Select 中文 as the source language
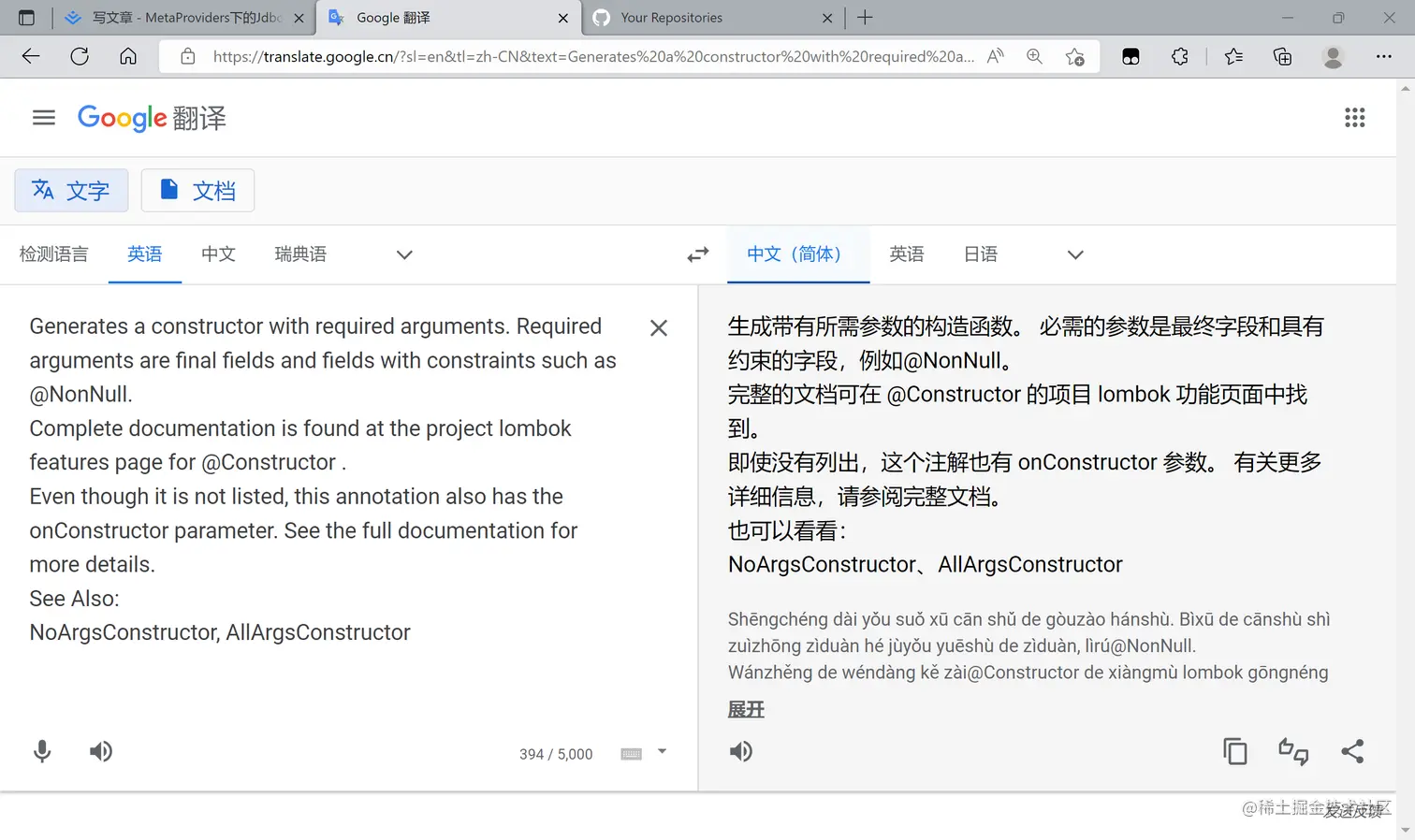Viewport: 1415px width, 840px height. tap(218, 254)
